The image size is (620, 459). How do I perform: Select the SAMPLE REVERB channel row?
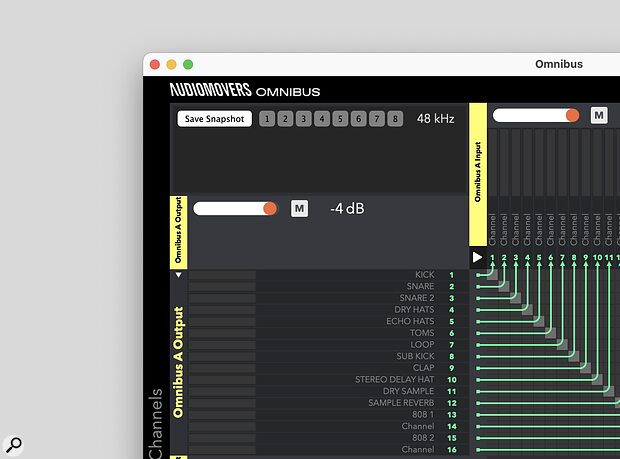328,403
